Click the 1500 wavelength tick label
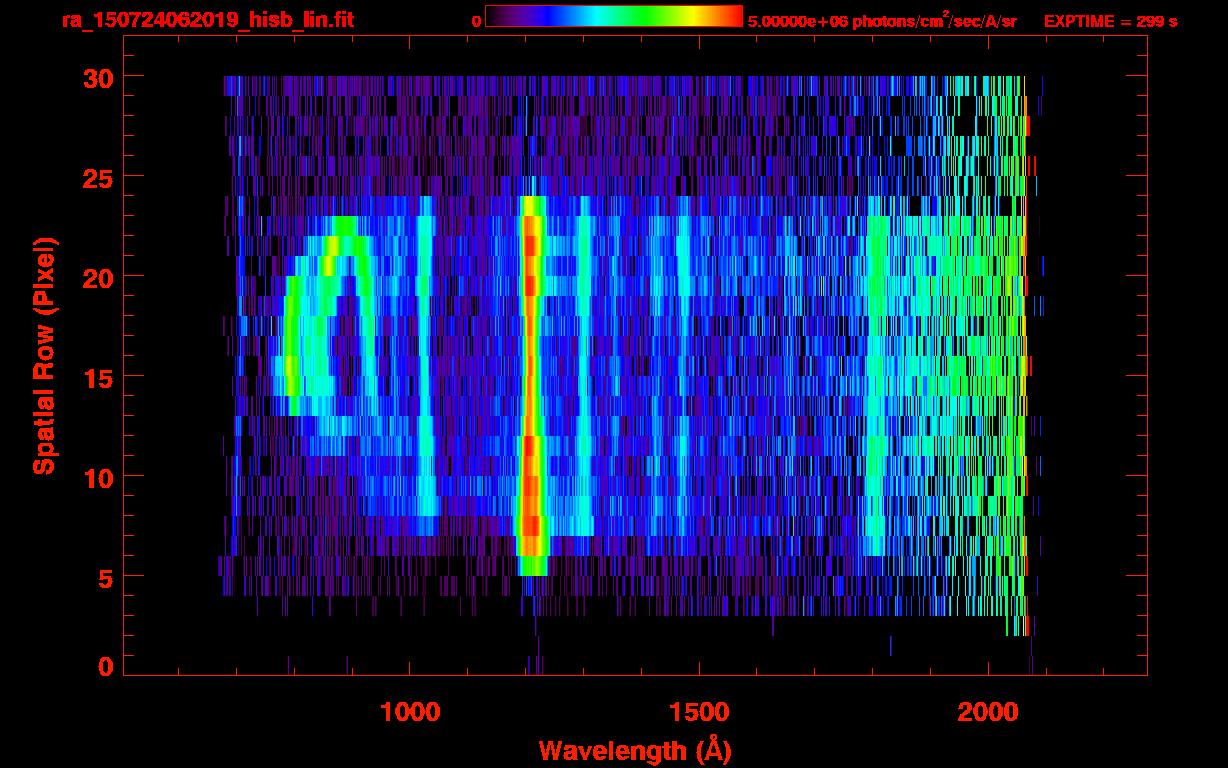This screenshot has height=768, width=1228. tap(699, 712)
